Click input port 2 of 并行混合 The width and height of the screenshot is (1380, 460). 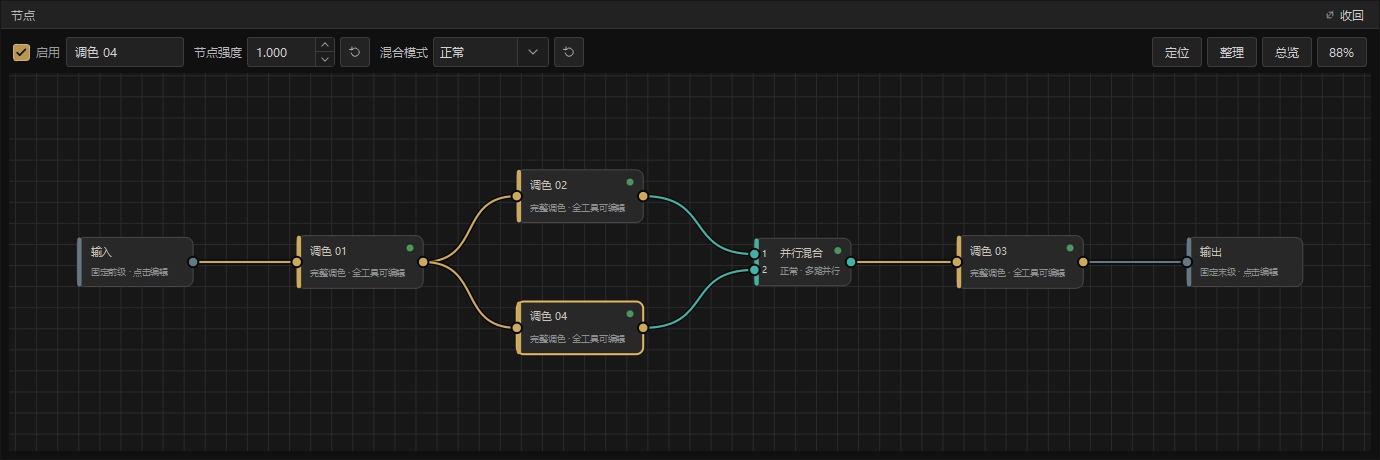[x=755, y=270]
